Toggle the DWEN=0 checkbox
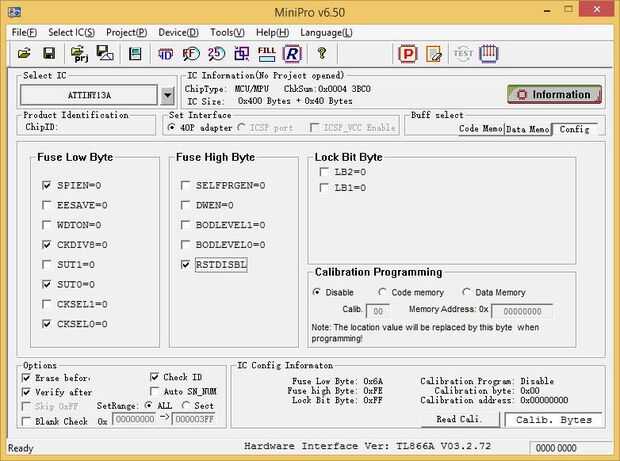620x461 pixels. [x=185, y=205]
